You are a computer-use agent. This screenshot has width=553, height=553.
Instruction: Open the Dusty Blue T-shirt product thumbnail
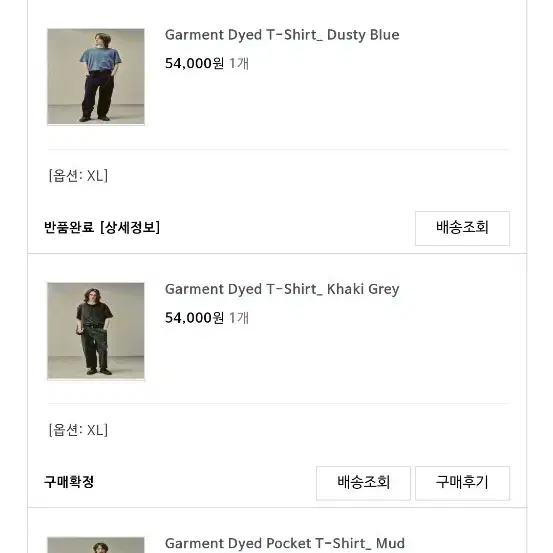coord(96,77)
